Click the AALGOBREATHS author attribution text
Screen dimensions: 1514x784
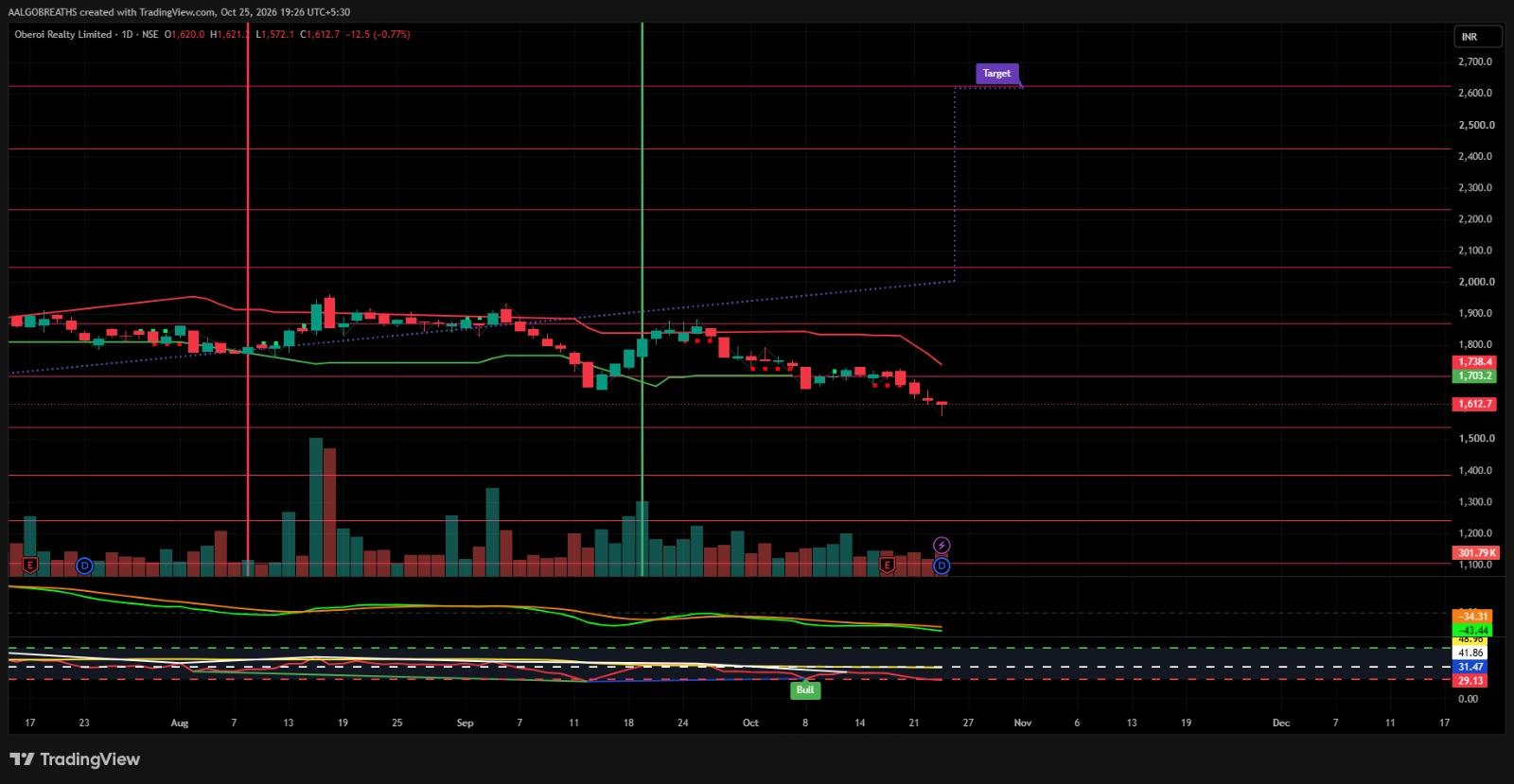tap(44, 12)
